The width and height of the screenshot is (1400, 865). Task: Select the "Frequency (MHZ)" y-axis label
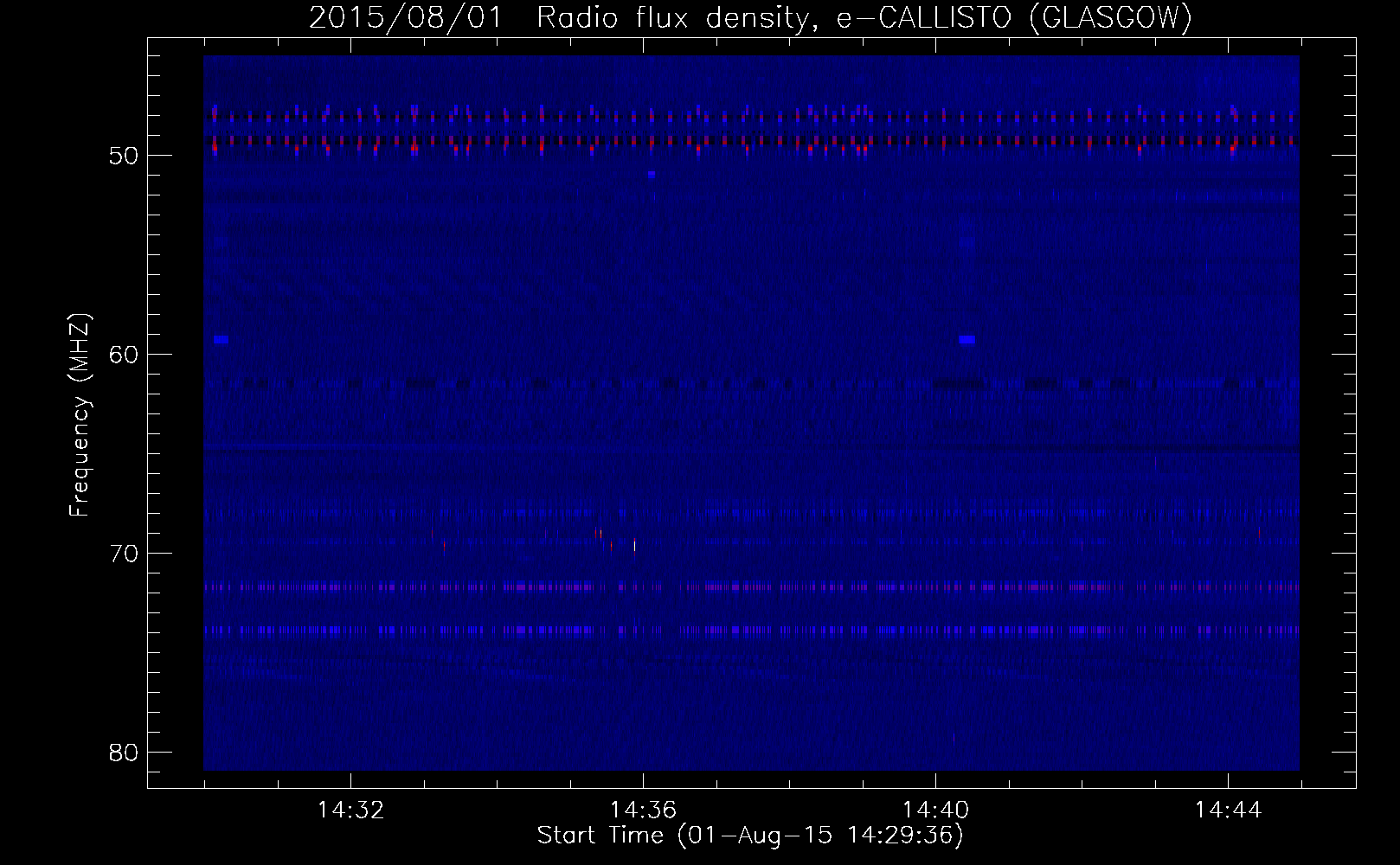[x=80, y=414]
